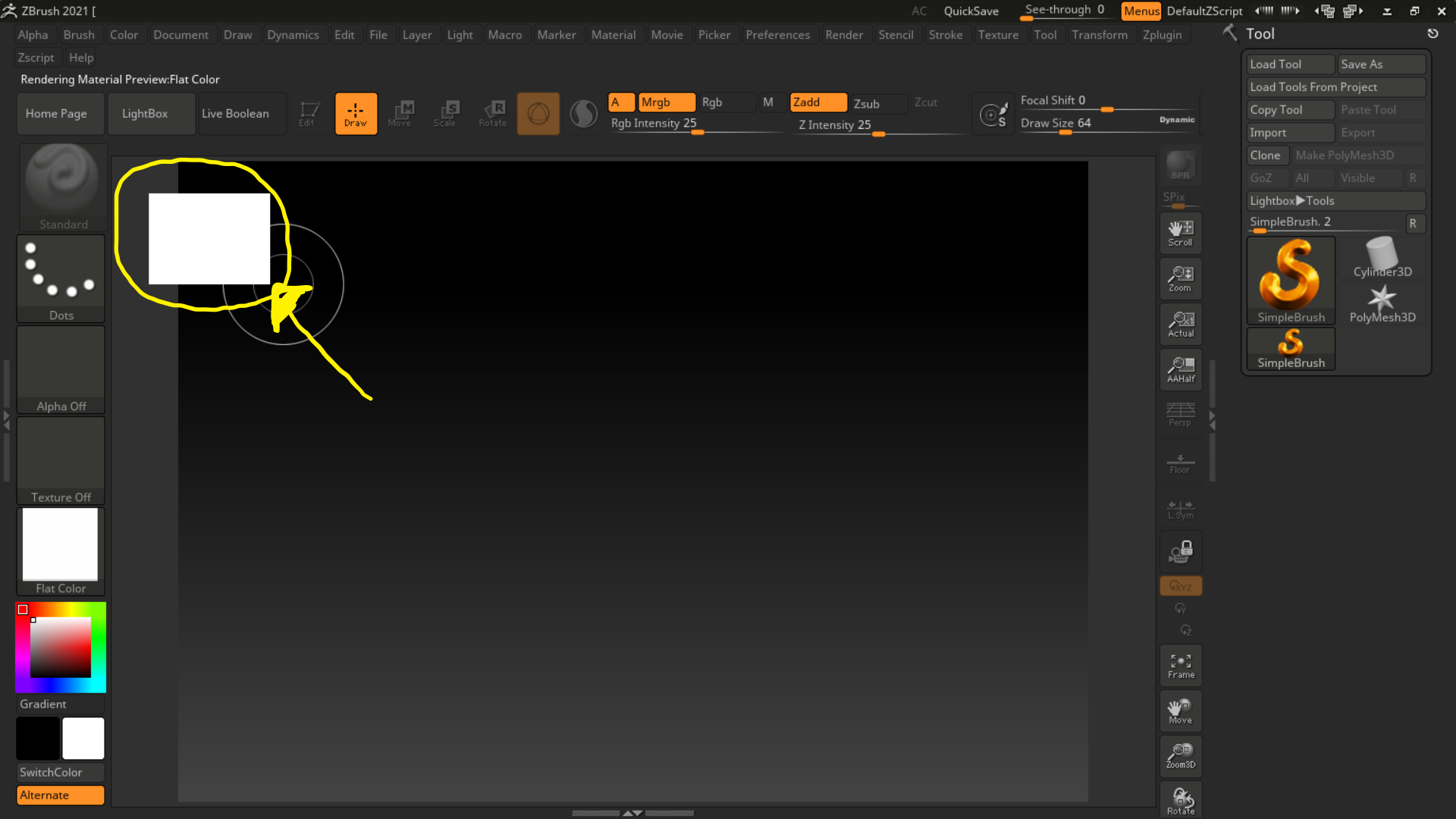Click the LightBox button

pyautogui.click(x=145, y=114)
